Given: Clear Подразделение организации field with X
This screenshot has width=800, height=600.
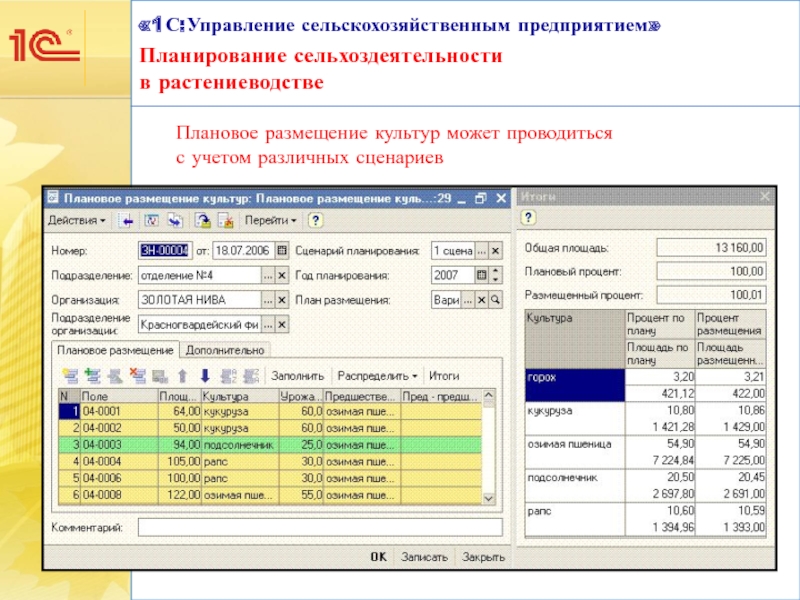Looking at the screenshot, I should 282,324.
